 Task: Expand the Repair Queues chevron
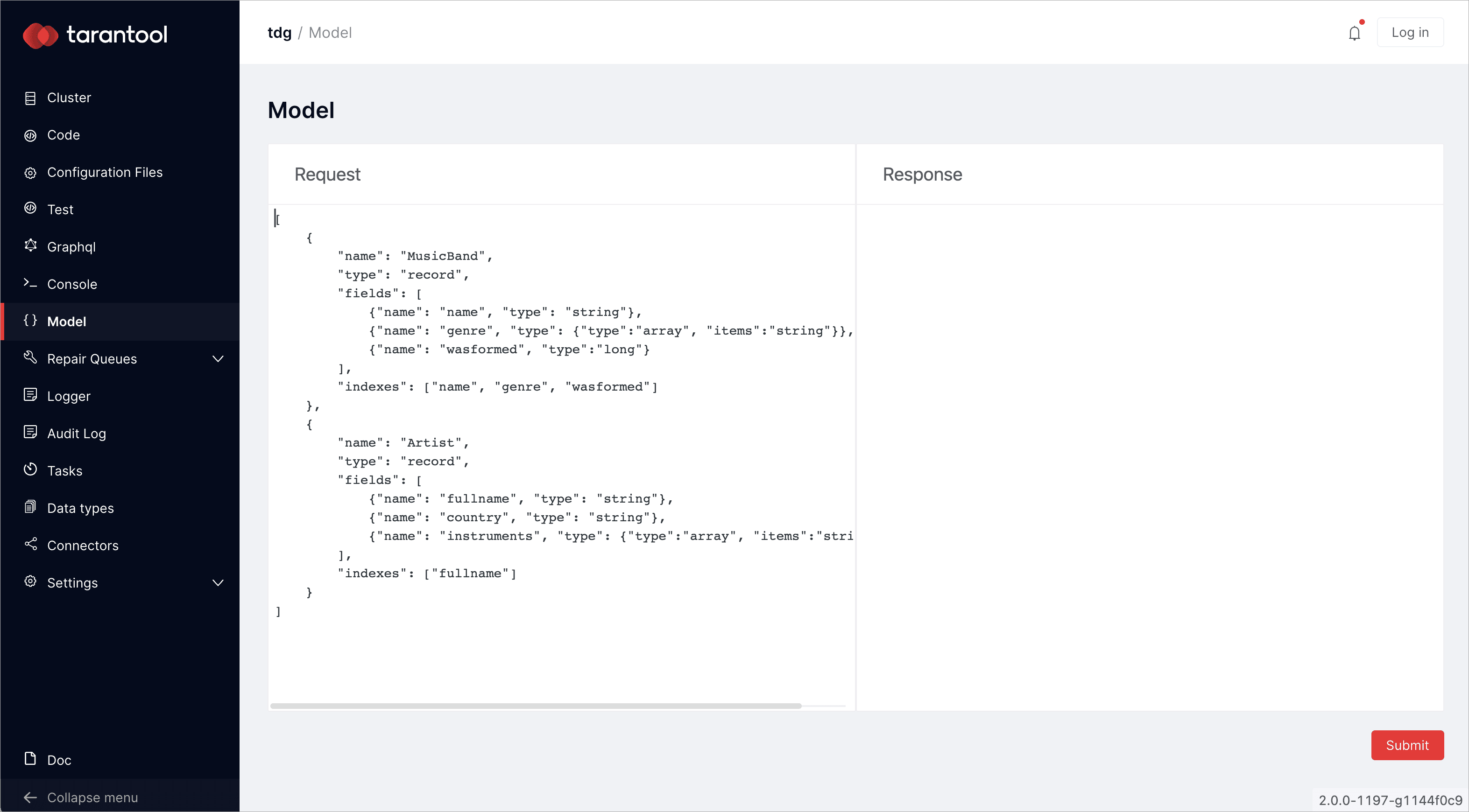pos(218,359)
